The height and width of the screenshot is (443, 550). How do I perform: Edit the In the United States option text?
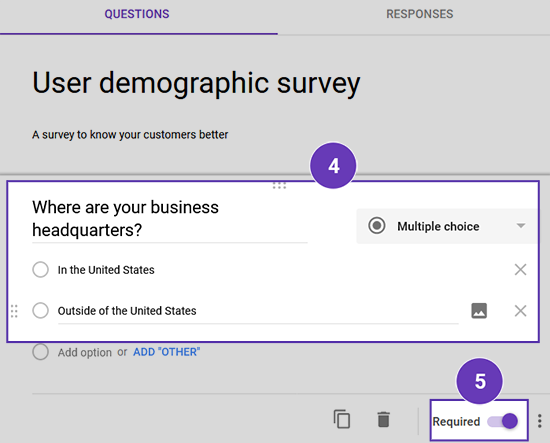pyautogui.click(x=106, y=270)
